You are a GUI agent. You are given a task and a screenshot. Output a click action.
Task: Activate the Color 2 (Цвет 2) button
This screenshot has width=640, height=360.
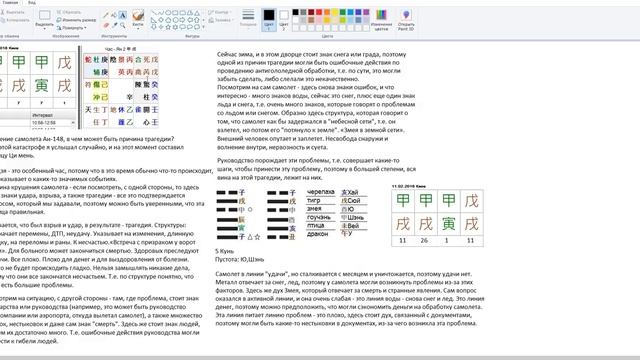tap(284, 20)
